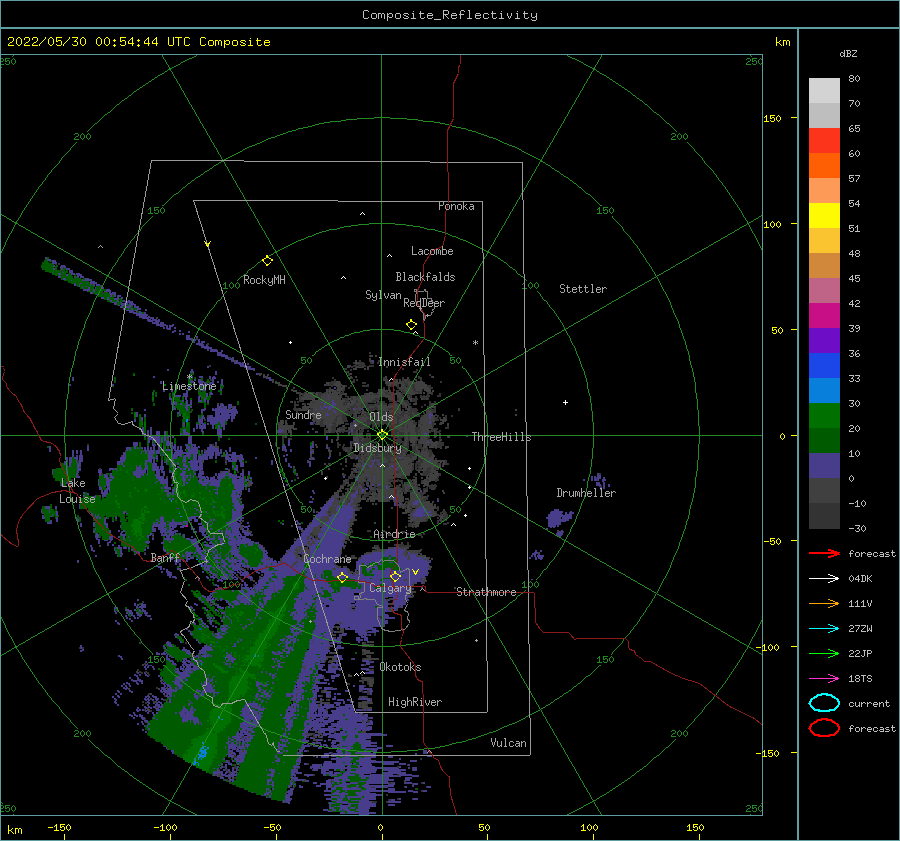Viewport: 900px width, 841px height.
Task: Click the Blackfalds label
Action: coord(425,277)
